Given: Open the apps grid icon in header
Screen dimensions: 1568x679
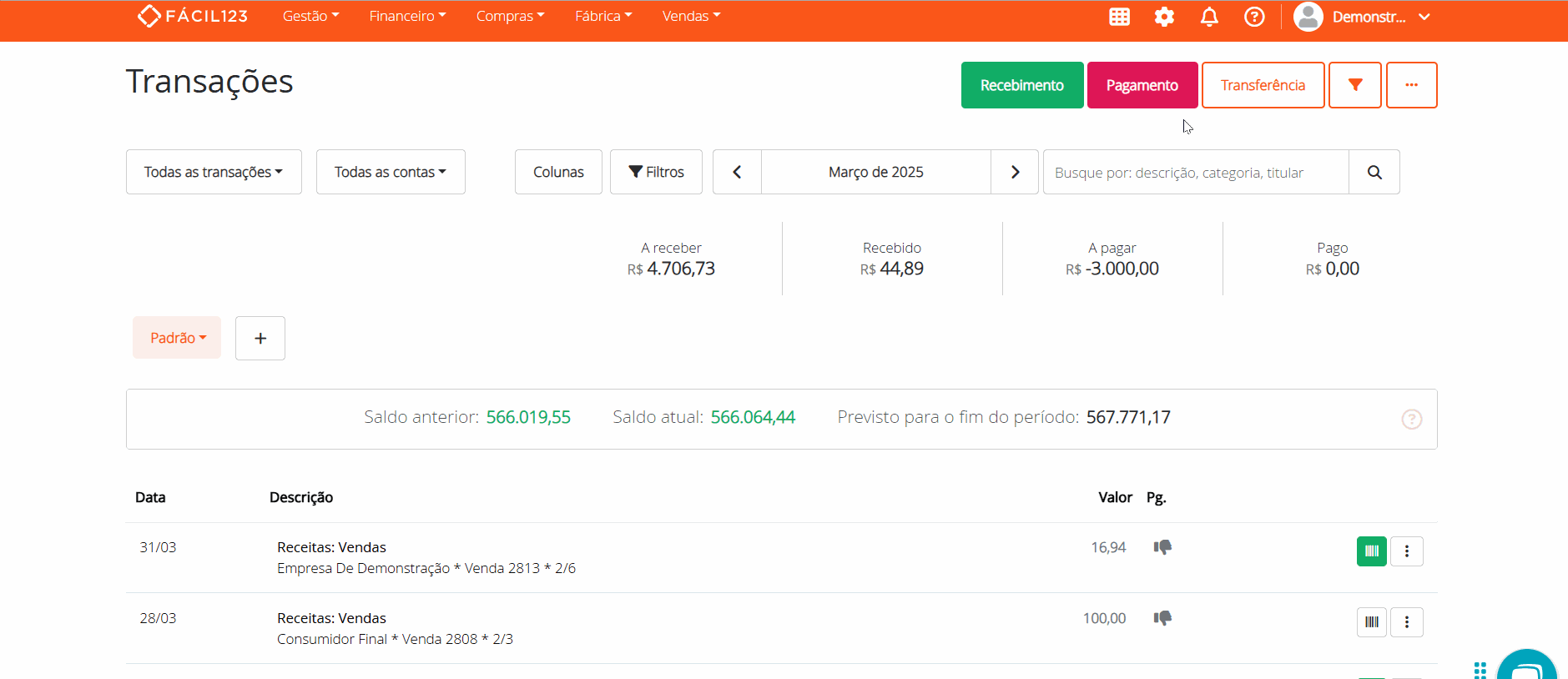Looking at the screenshot, I should [1119, 17].
